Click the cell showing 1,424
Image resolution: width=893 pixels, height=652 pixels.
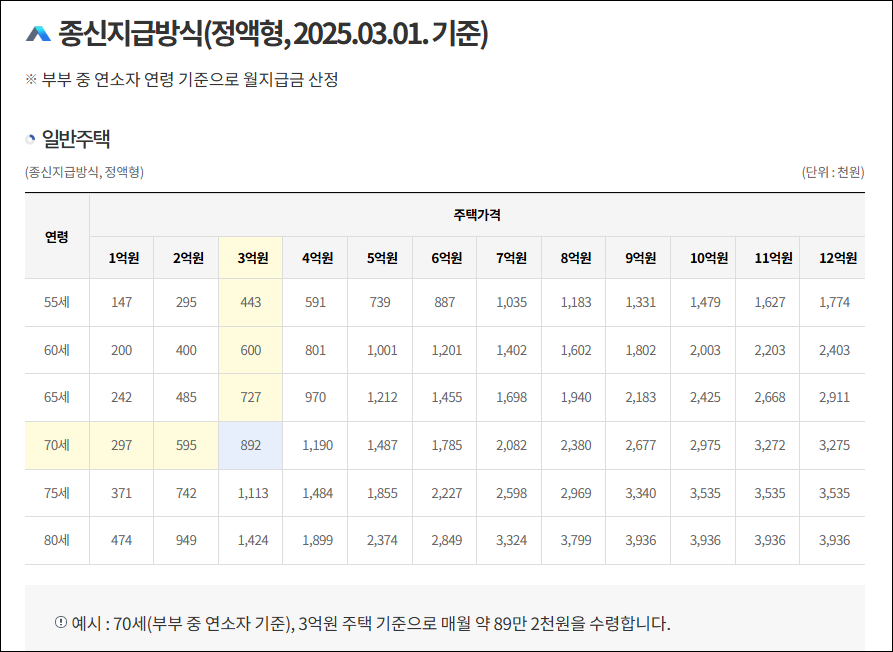[x=253, y=540]
